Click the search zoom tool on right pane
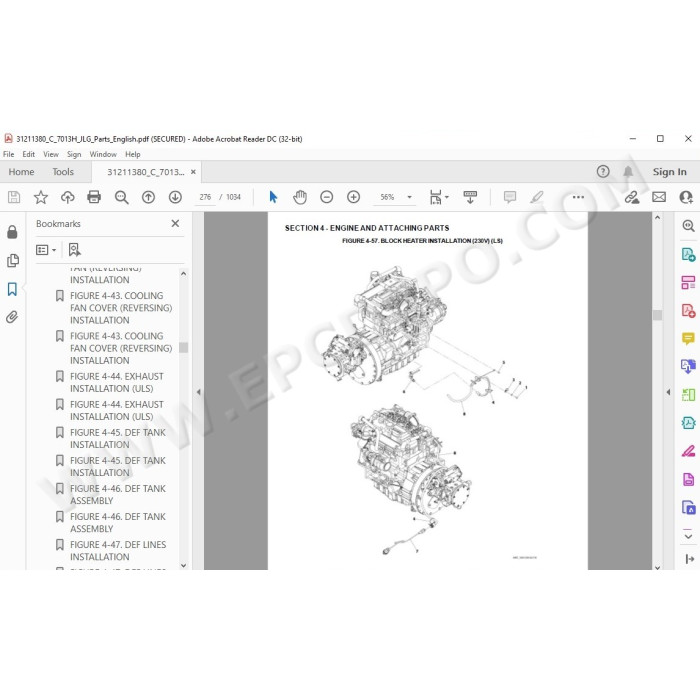The image size is (700, 700). click(x=688, y=226)
